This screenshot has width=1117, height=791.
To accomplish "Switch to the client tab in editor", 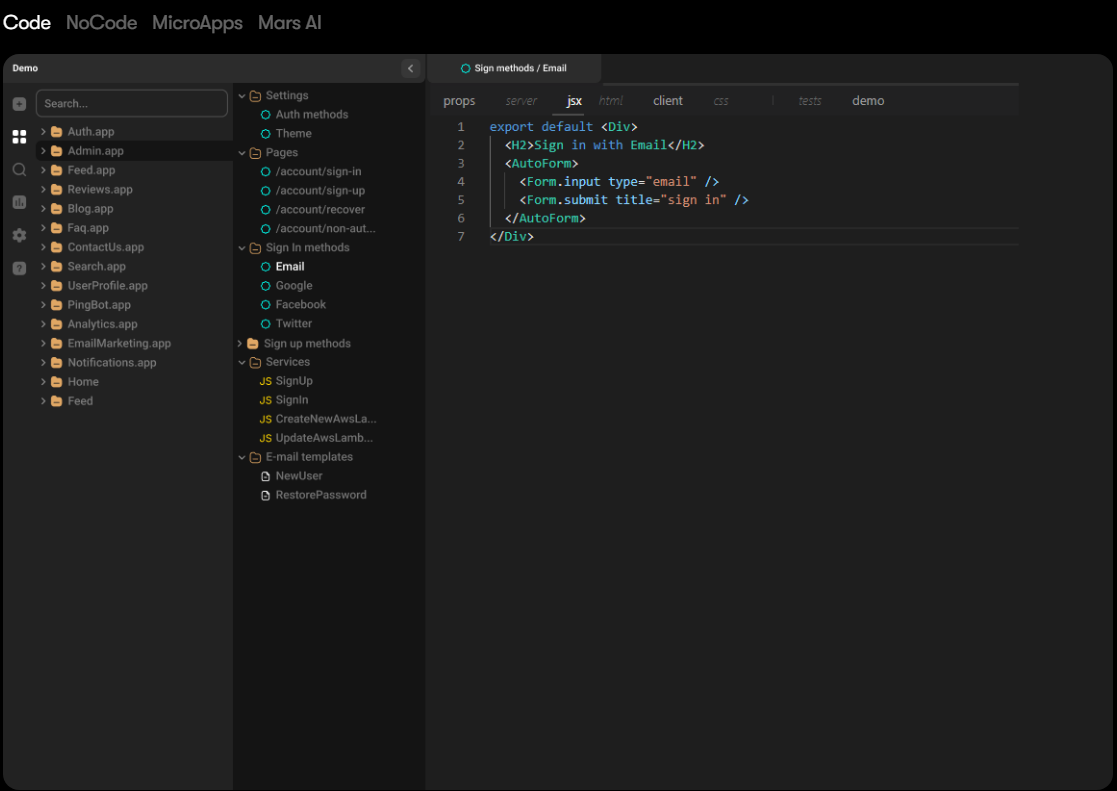I will click(667, 101).
